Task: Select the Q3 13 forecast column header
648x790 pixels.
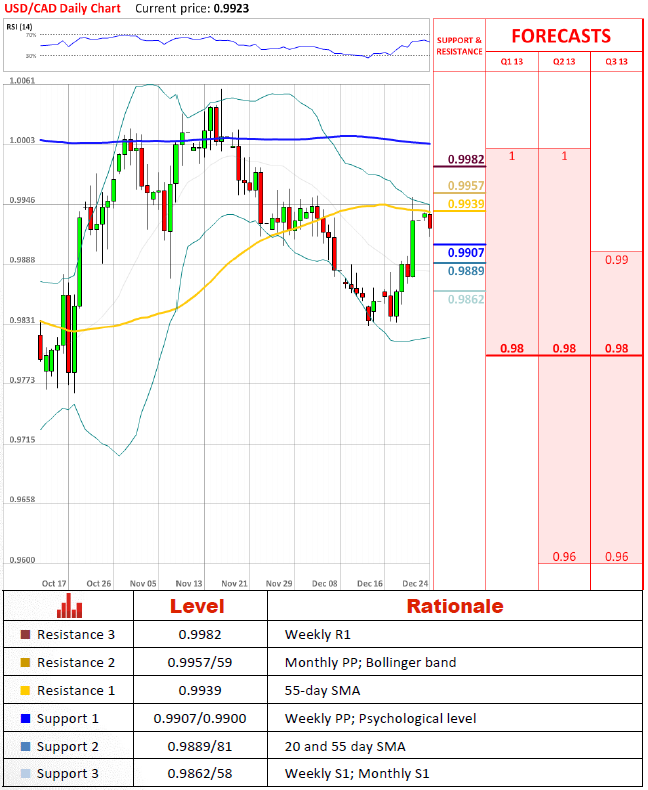Action: click(x=616, y=61)
